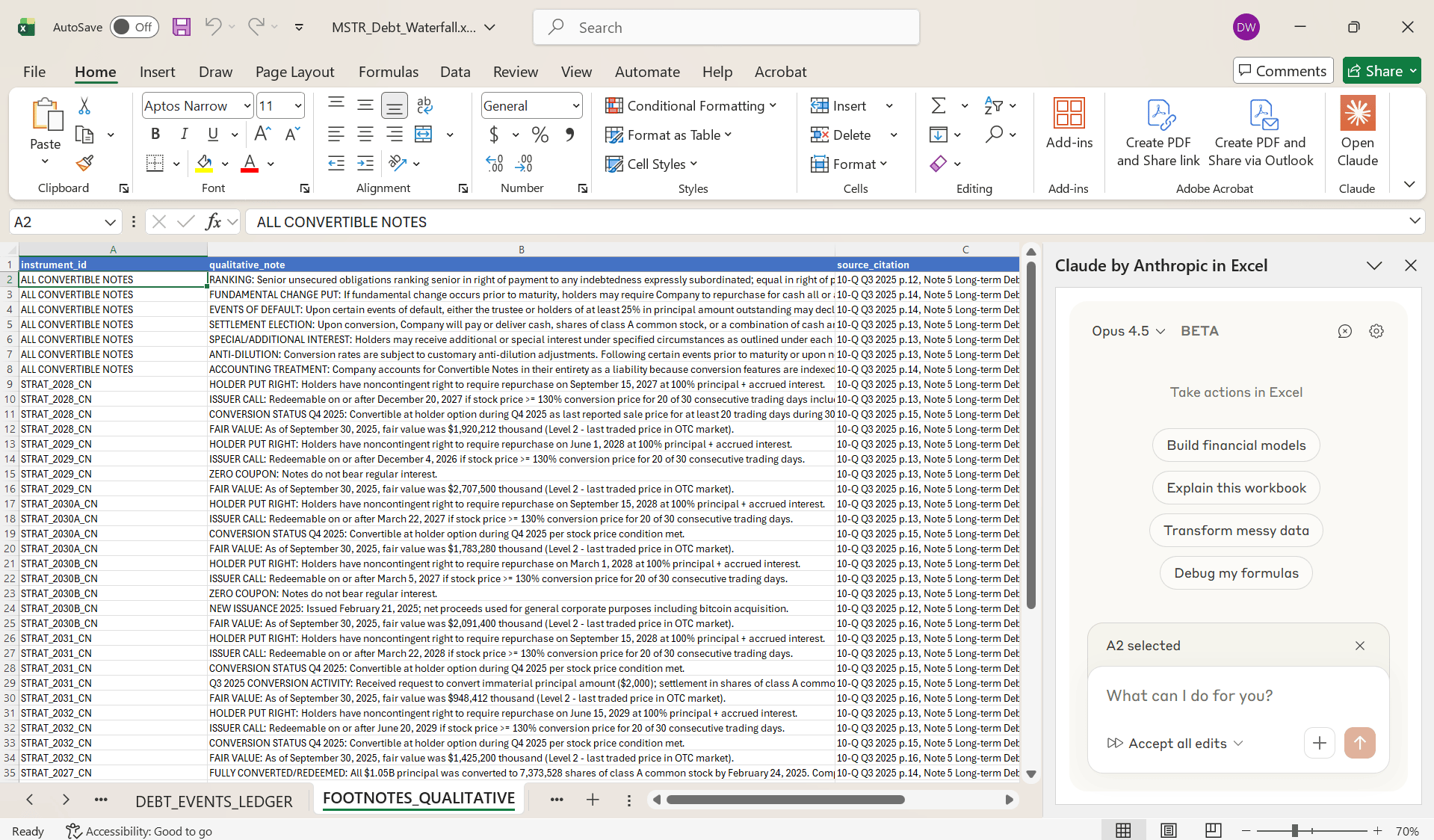This screenshot has width=1434, height=840.
Task: Click Create PDF and Share link
Action: pyautogui.click(x=1158, y=132)
